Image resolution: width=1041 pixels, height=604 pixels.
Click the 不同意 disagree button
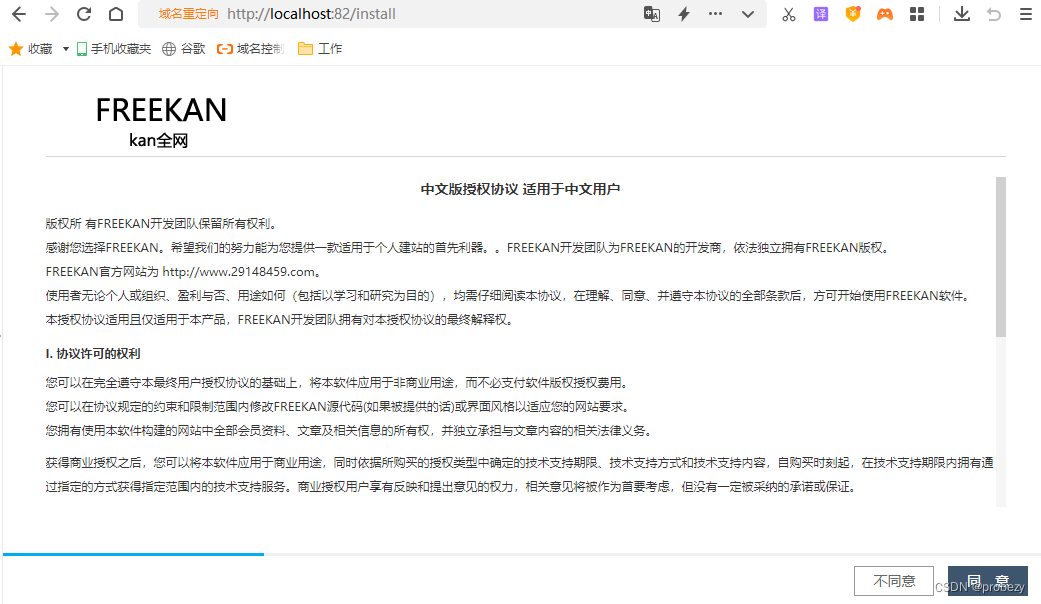click(894, 581)
